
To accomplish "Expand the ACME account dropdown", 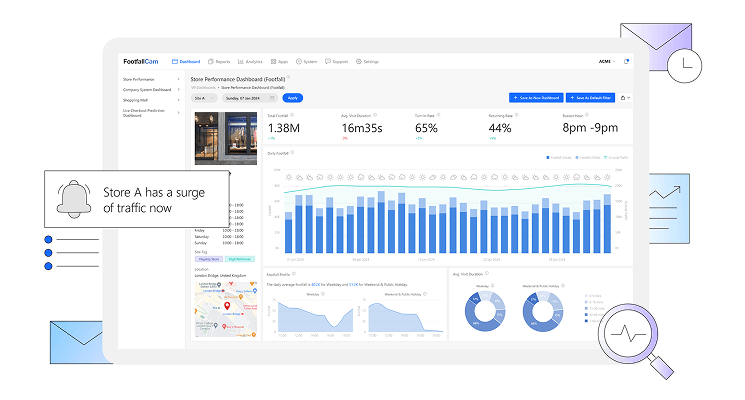I will pyautogui.click(x=606, y=62).
